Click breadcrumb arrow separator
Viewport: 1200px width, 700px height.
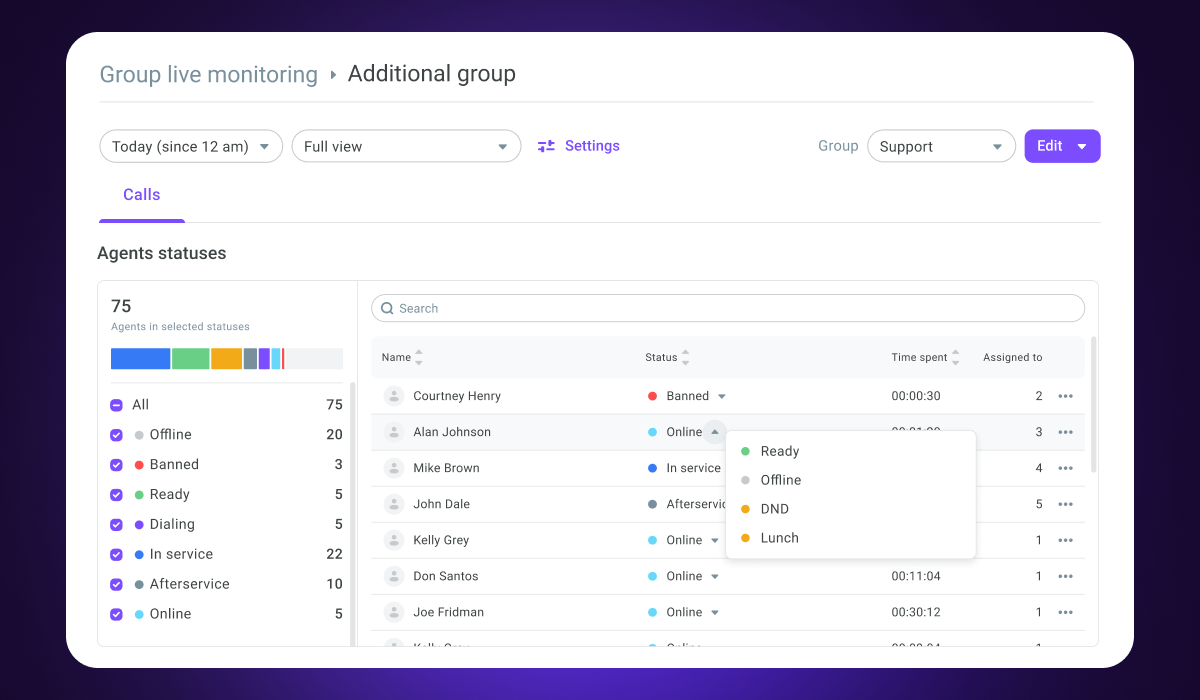click(x=333, y=75)
